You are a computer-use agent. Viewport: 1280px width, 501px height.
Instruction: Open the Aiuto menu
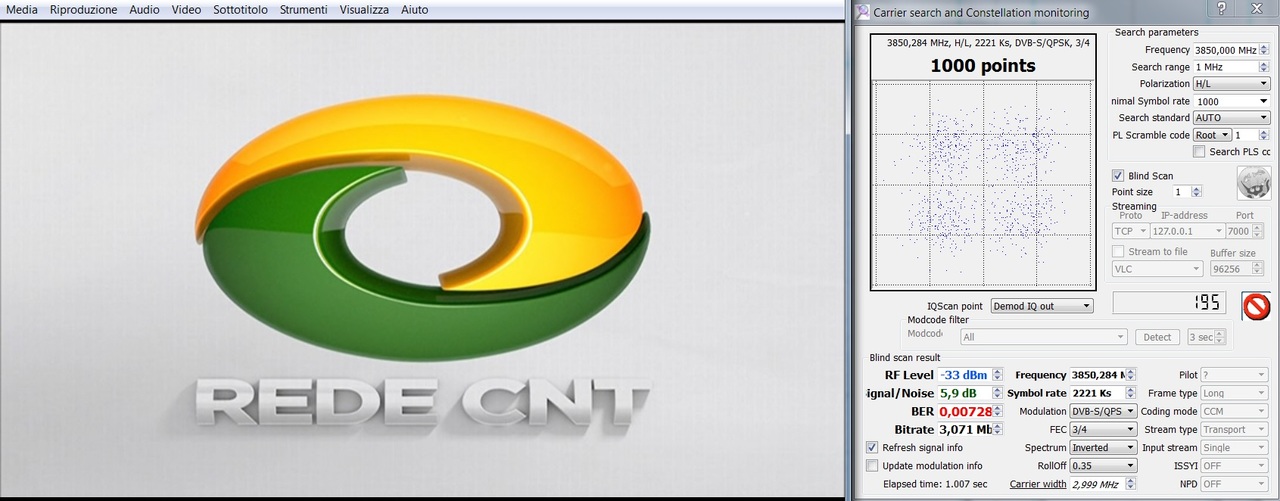(414, 10)
